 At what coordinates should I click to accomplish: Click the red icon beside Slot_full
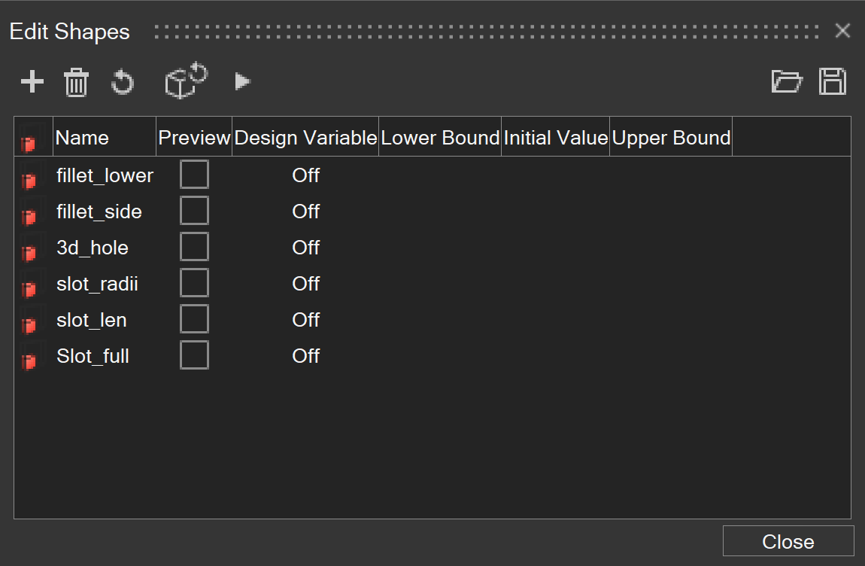pyautogui.click(x=28, y=360)
